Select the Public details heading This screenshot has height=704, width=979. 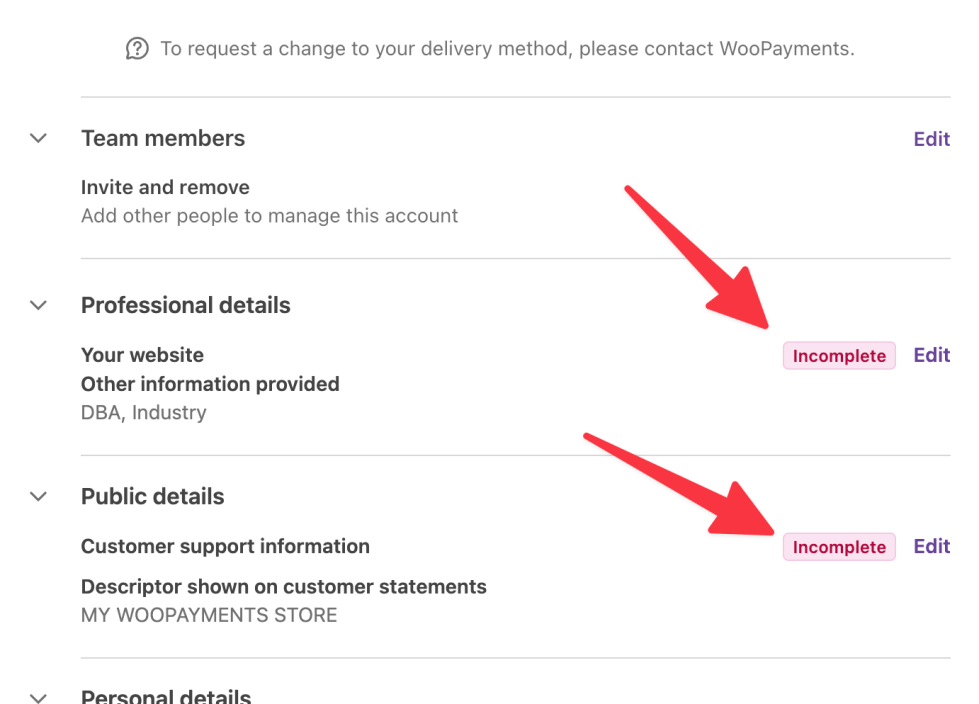pos(152,497)
